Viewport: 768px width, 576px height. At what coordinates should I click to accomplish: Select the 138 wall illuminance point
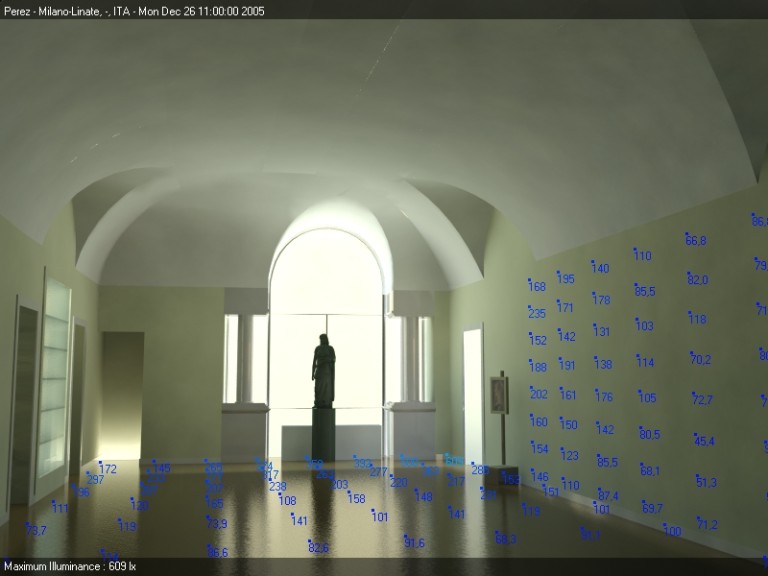click(603, 364)
